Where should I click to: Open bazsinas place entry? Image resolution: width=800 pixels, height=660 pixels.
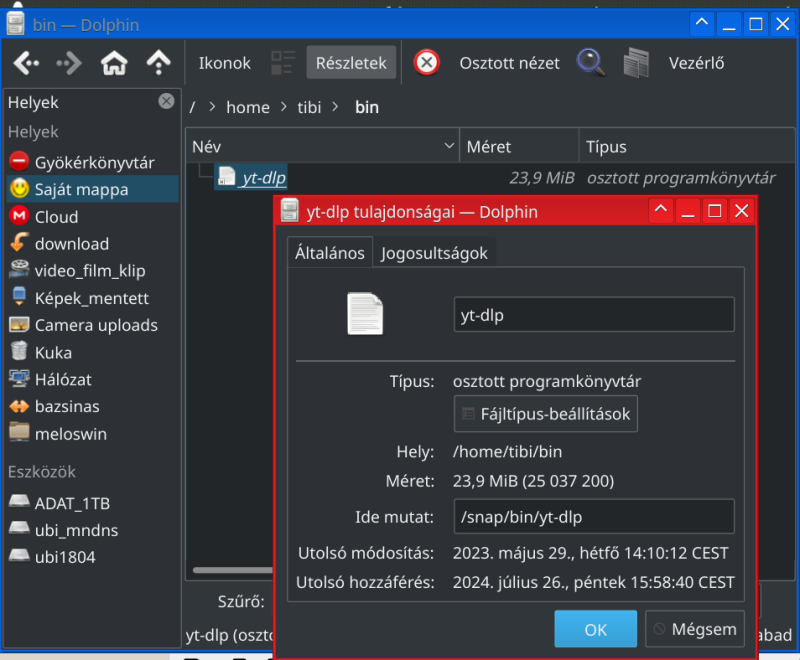93,407
